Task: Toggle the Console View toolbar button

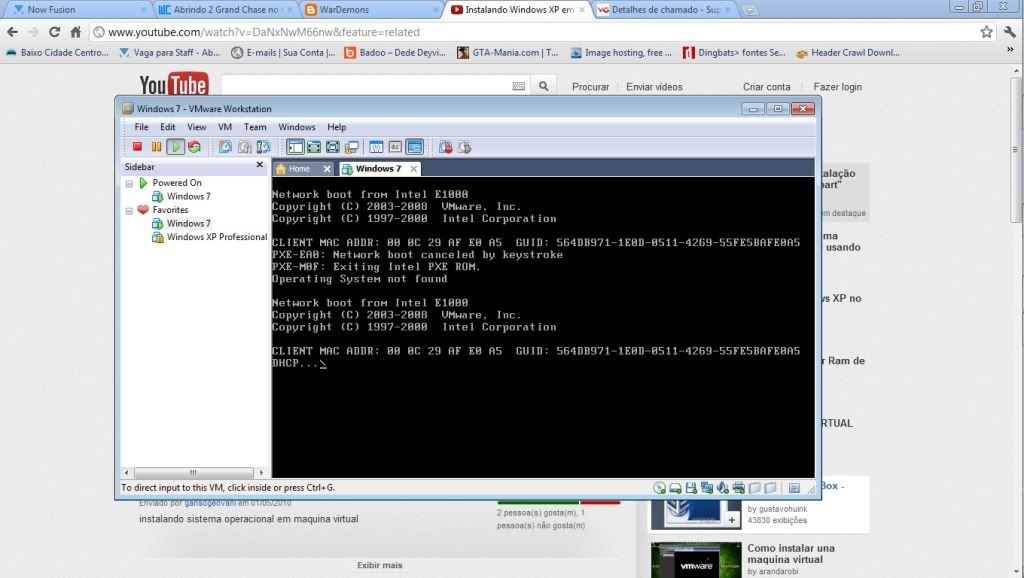Action: pyautogui.click(x=414, y=147)
